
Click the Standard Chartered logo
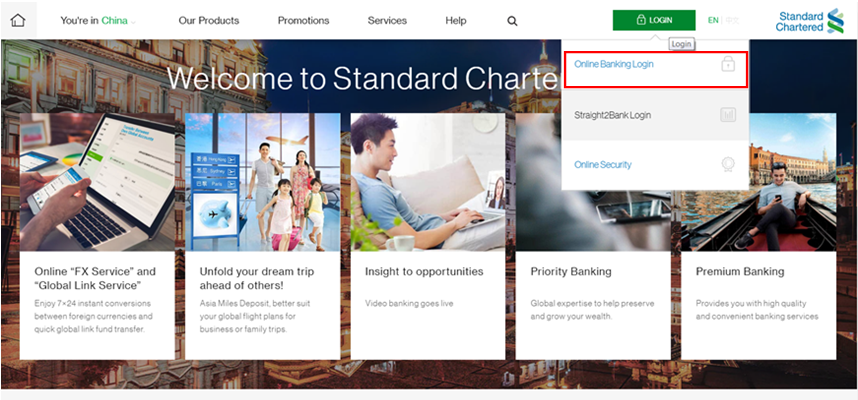[810, 21]
